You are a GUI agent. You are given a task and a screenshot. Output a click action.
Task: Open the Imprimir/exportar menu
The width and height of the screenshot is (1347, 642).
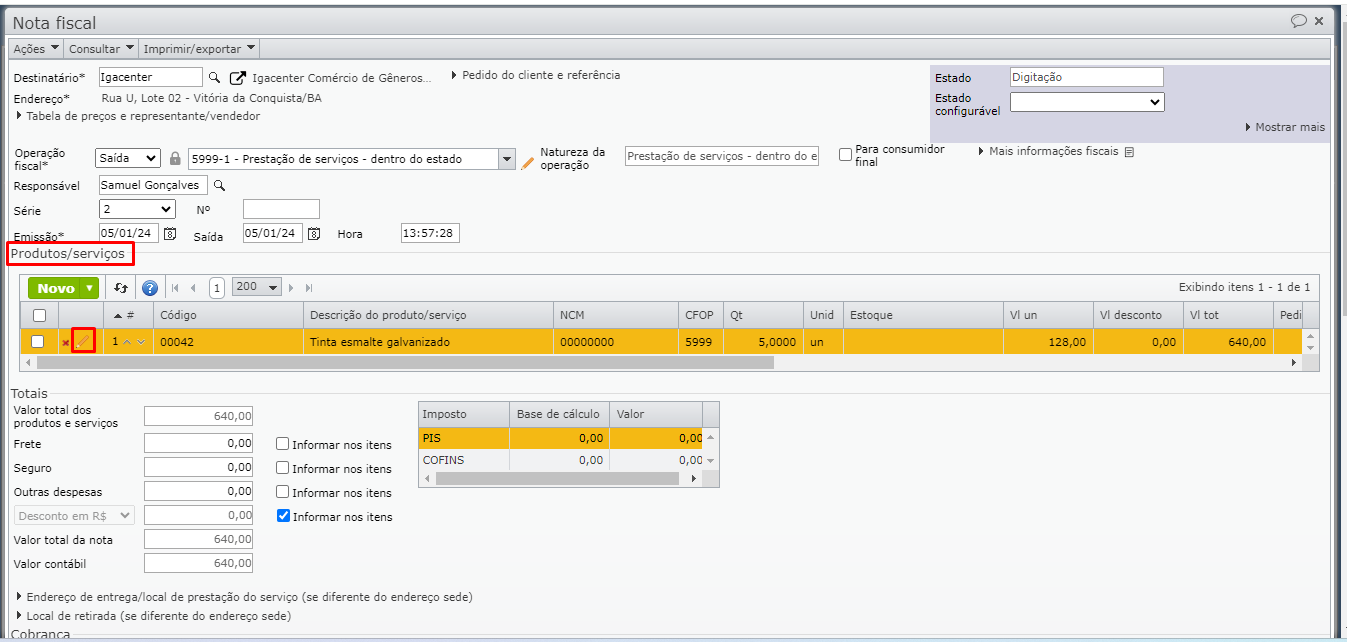[x=199, y=48]
